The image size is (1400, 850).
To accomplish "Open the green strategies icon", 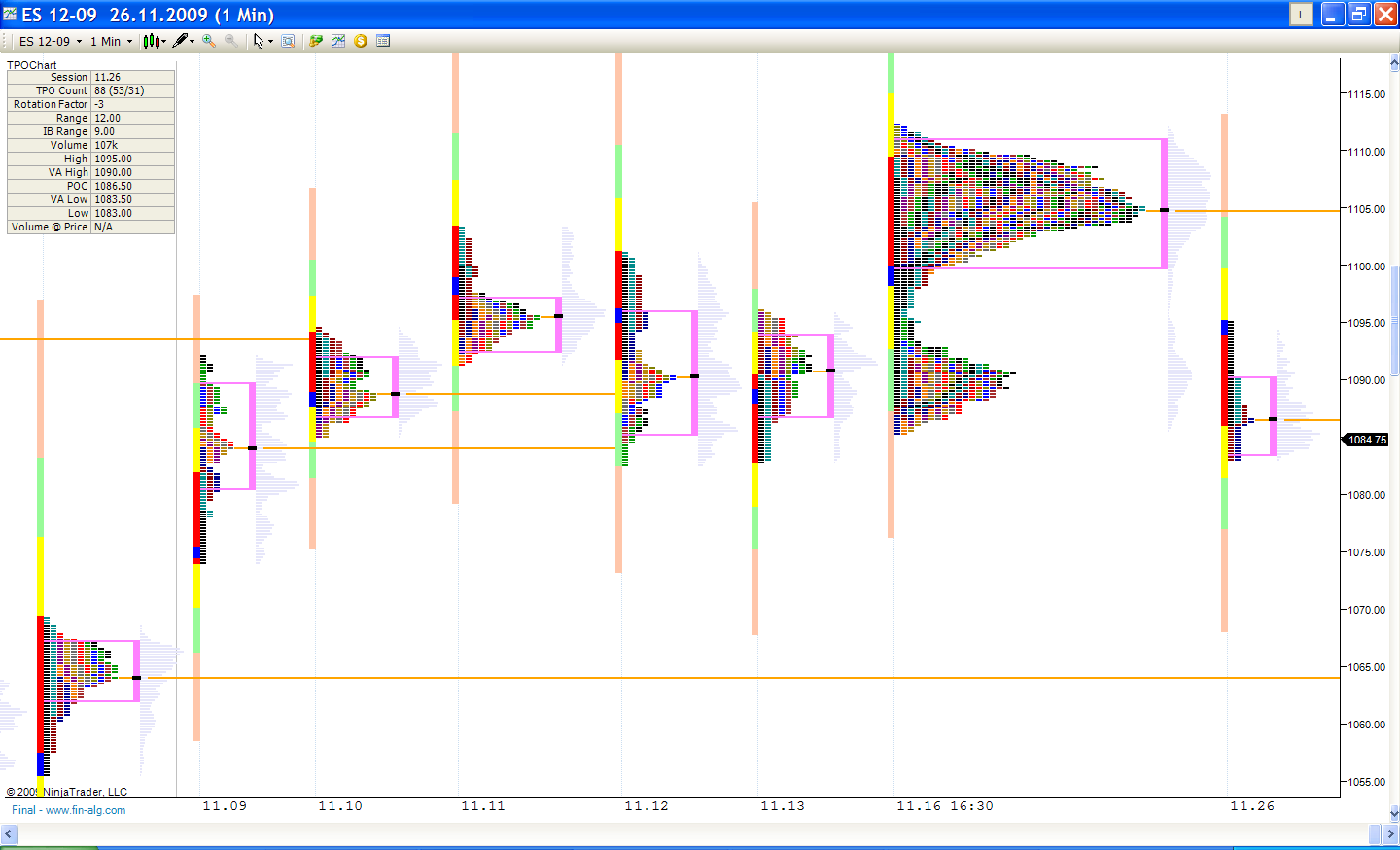I will tap(316, 41).
